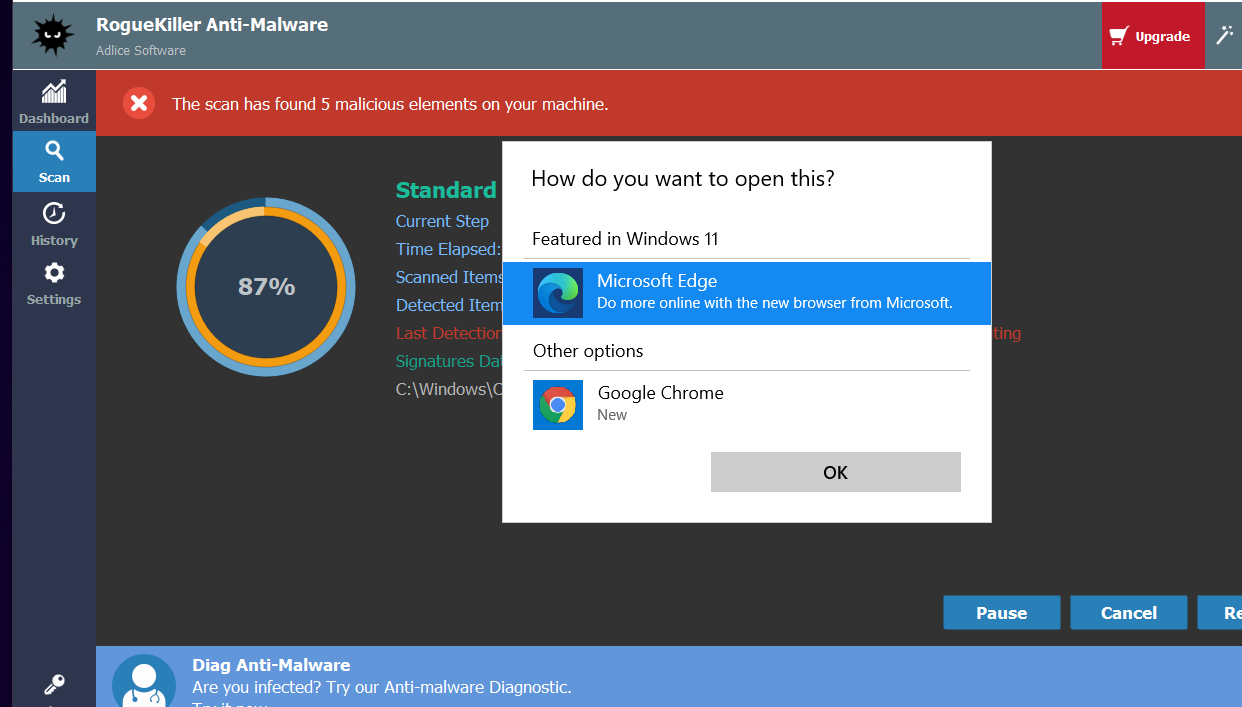Image resolution: width=1242 pixels, height=707 pixels.
Task: Click the Adlice Software subtitle
Action: click(141, 51)
